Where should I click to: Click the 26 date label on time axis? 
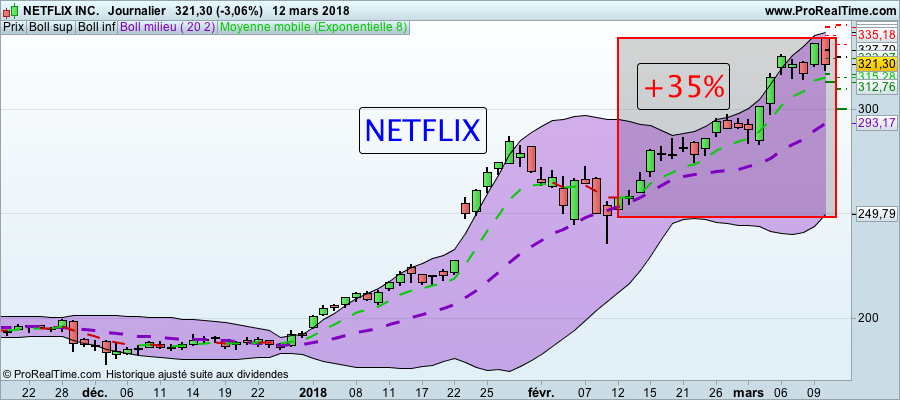coord(715,393)
